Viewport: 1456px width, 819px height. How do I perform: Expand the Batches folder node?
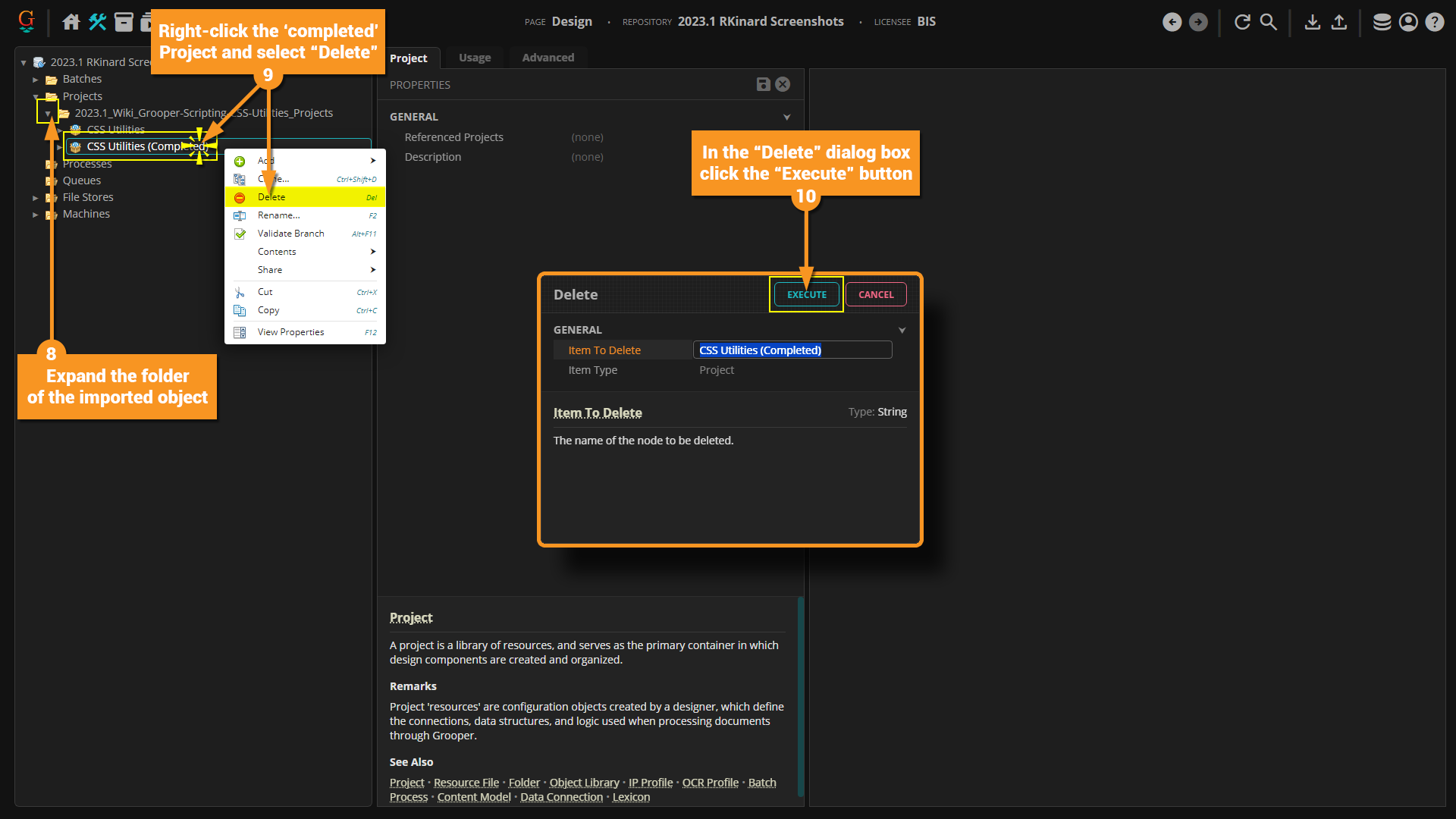[x=36, y=79]
